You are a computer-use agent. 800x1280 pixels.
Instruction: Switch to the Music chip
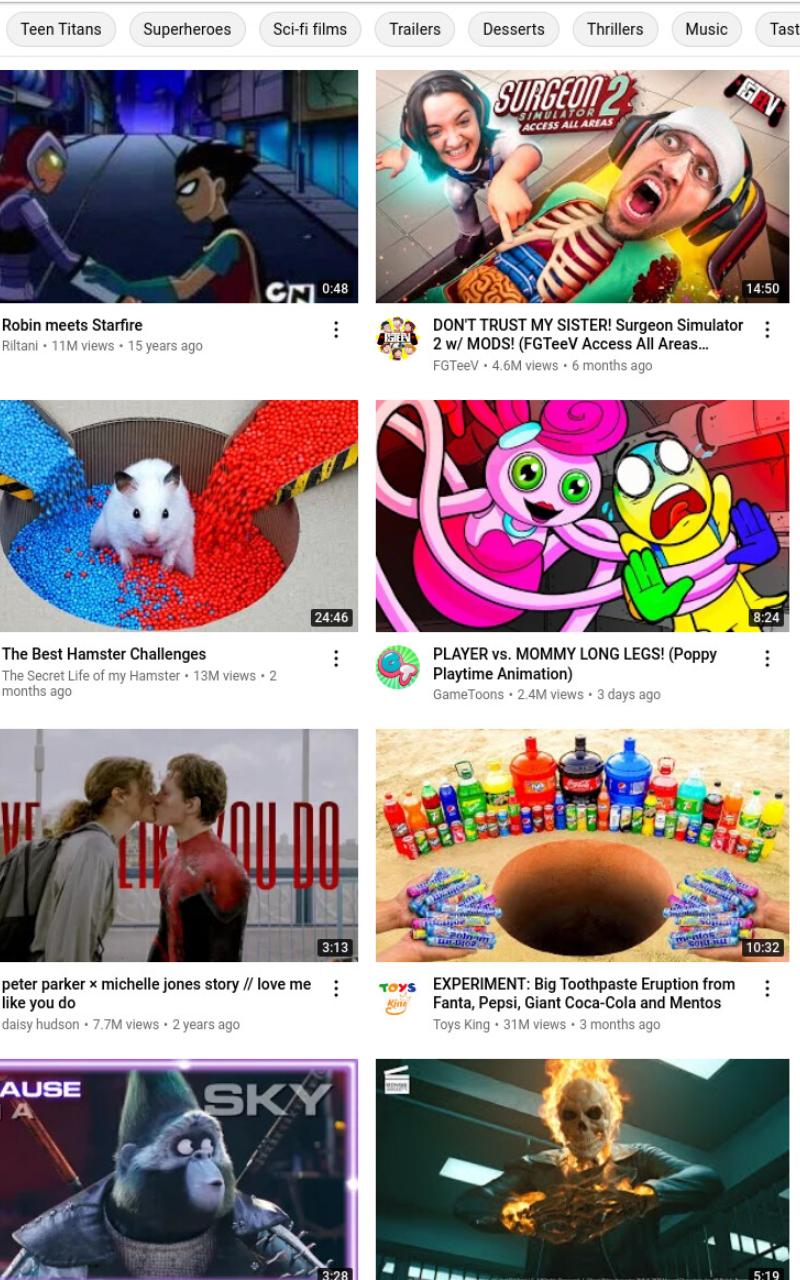(x=706, y=29)
